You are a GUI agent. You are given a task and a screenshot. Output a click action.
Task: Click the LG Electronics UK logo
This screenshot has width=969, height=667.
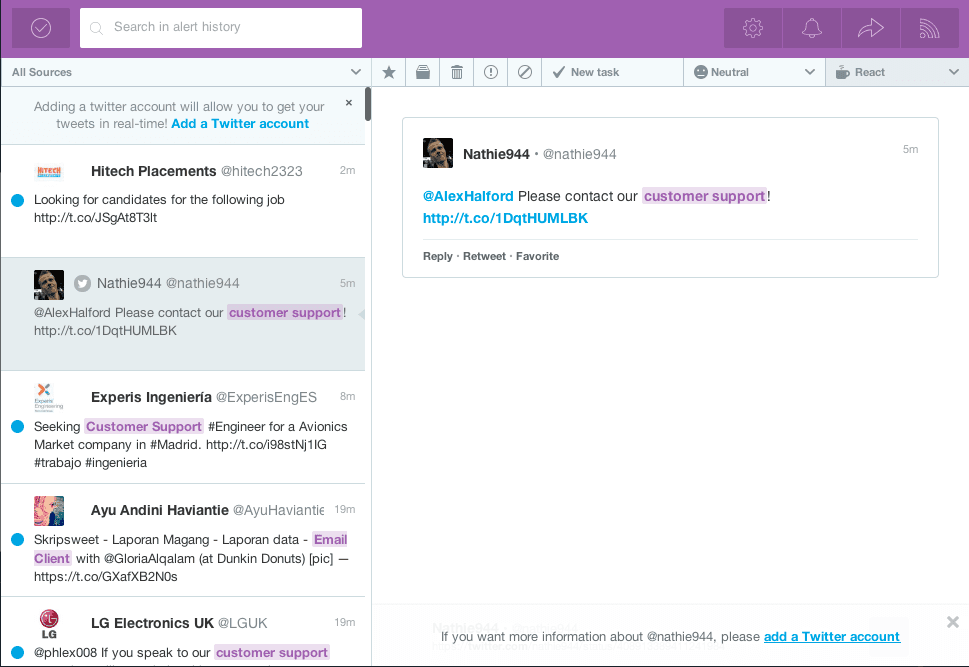(49, 624)
